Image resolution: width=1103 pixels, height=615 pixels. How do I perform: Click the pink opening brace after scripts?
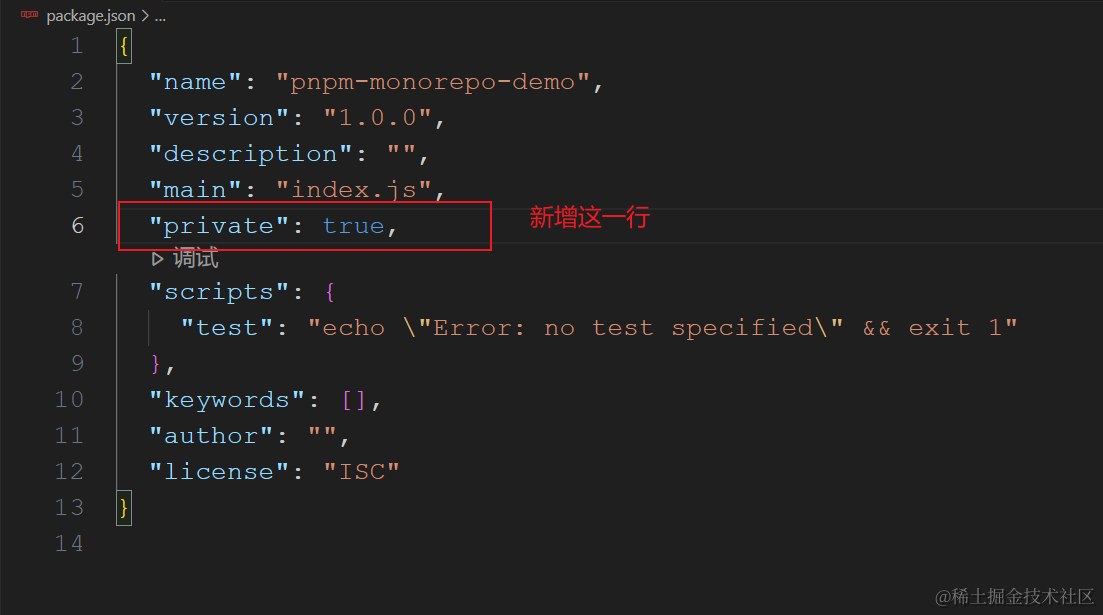point(331,291)
